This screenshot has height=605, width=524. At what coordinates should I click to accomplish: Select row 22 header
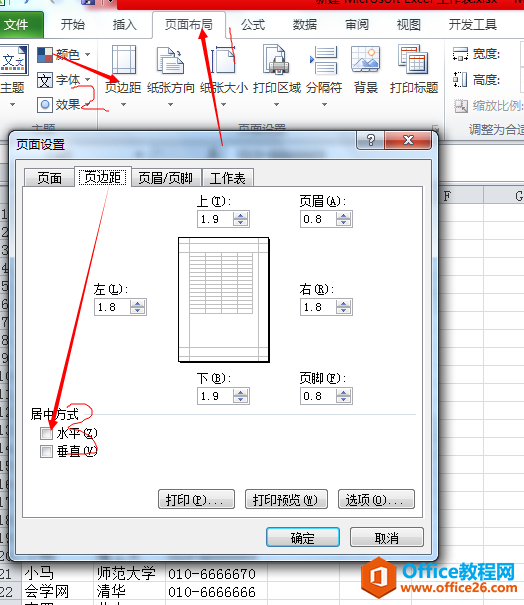point(10,591)
